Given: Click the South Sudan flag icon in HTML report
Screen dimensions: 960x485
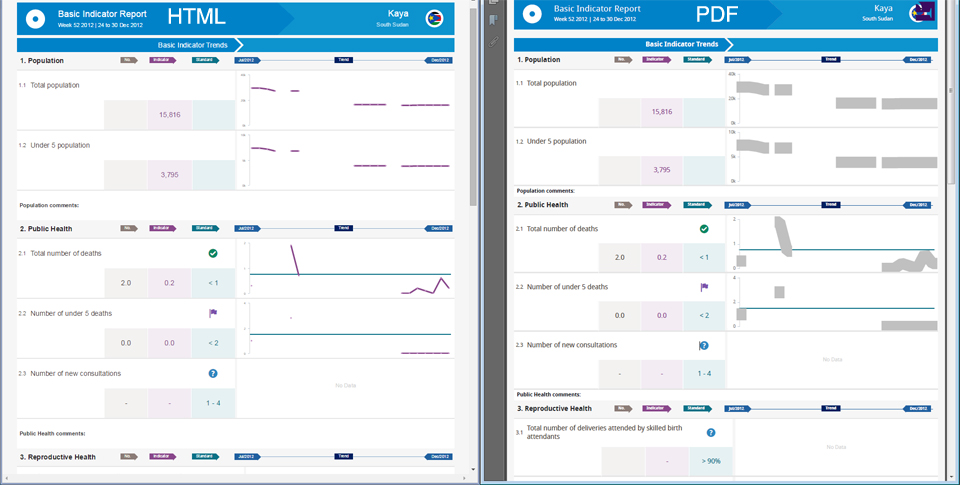Looking at the screenshot, I should (x=435, y=17).
